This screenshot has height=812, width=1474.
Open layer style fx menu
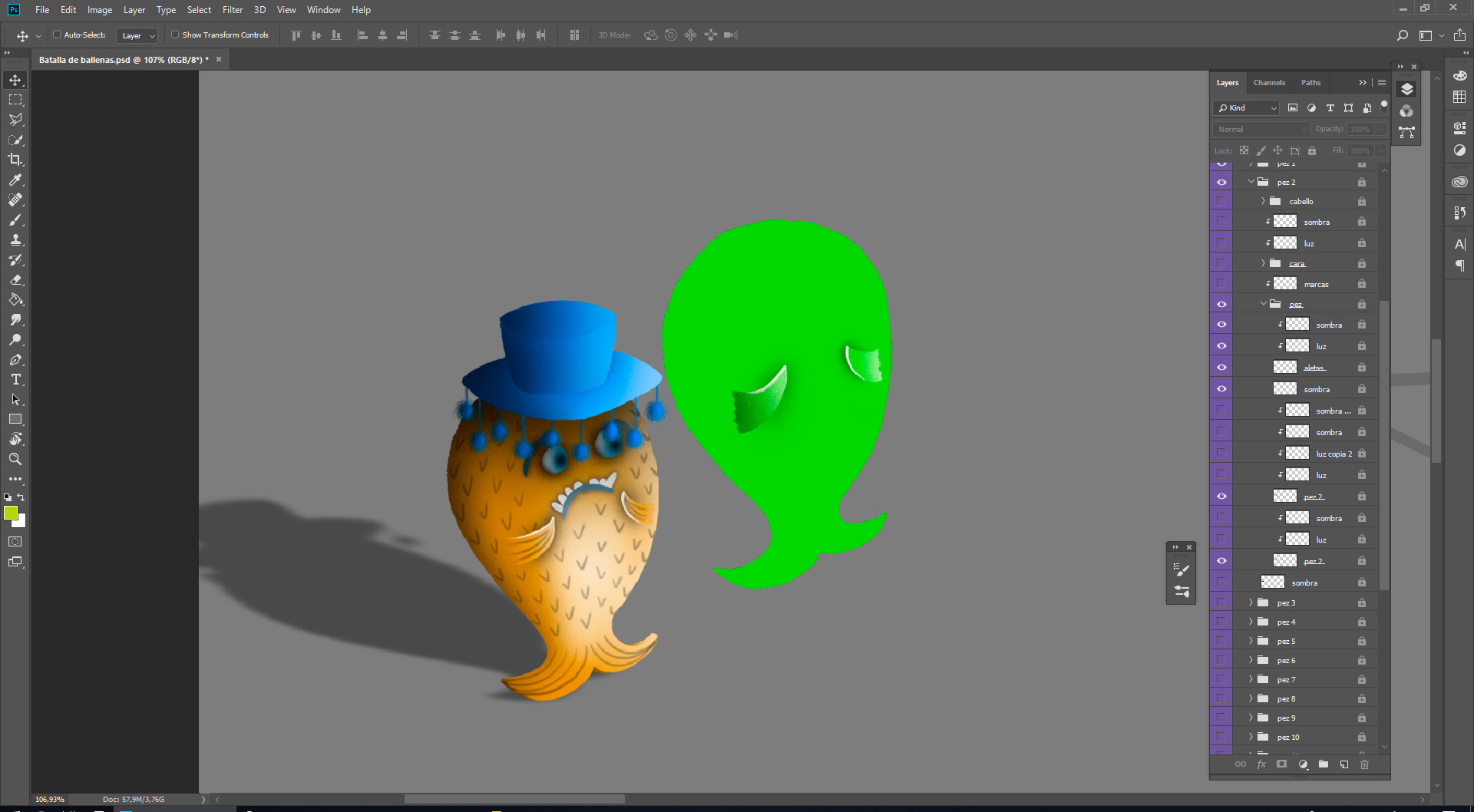[x=1261, y=764]
